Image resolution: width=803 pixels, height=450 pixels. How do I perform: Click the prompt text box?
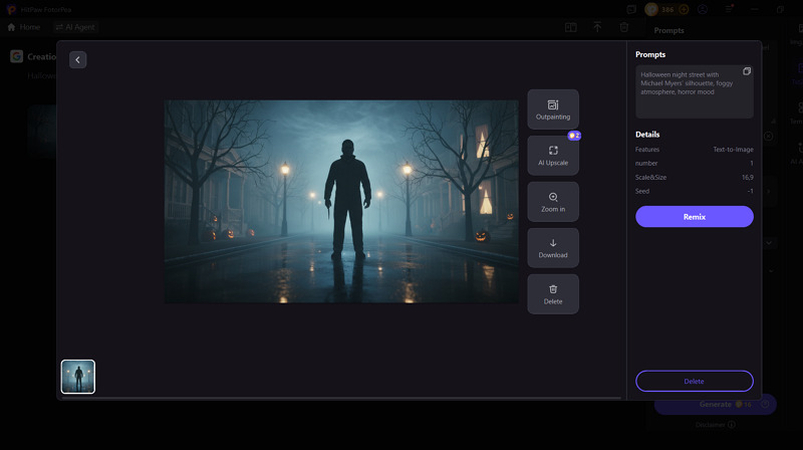[x=694, y=92]
